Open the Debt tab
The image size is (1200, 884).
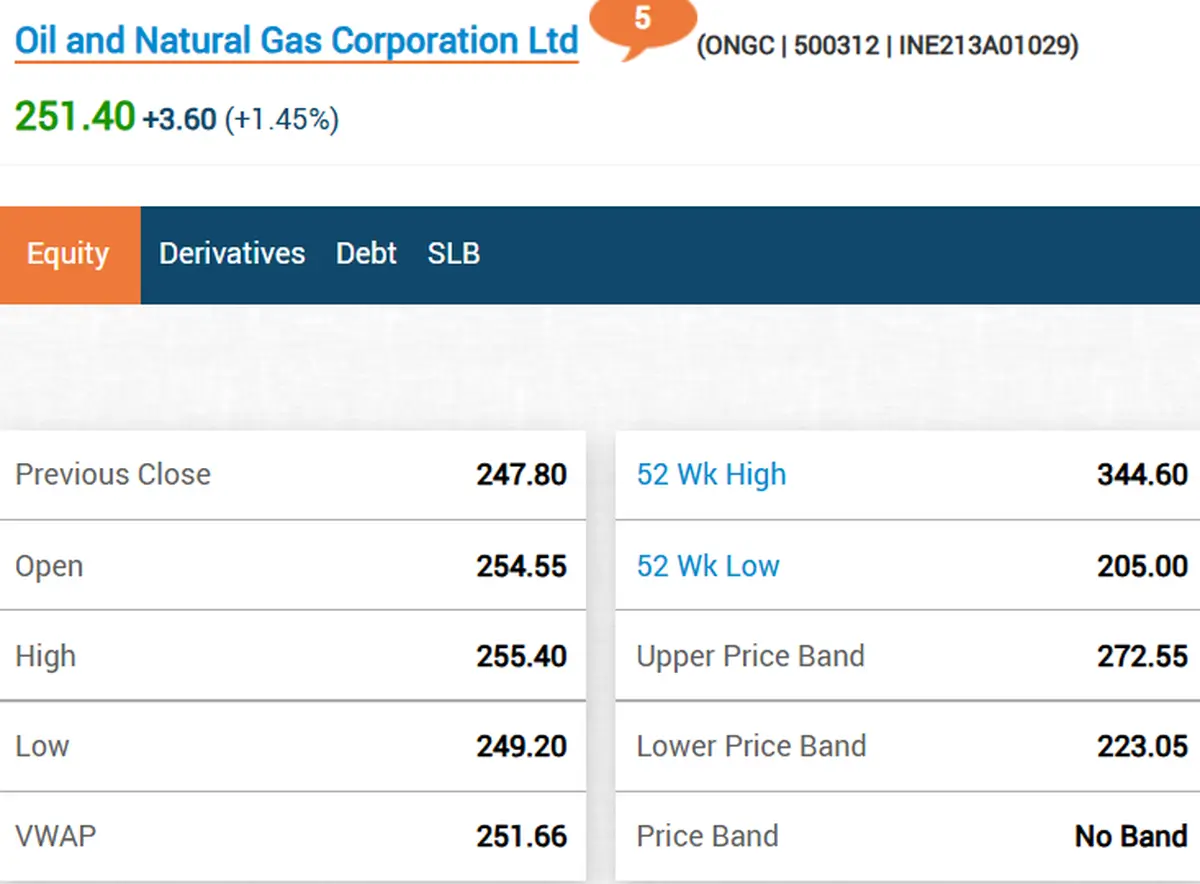[x=366, y=254]
